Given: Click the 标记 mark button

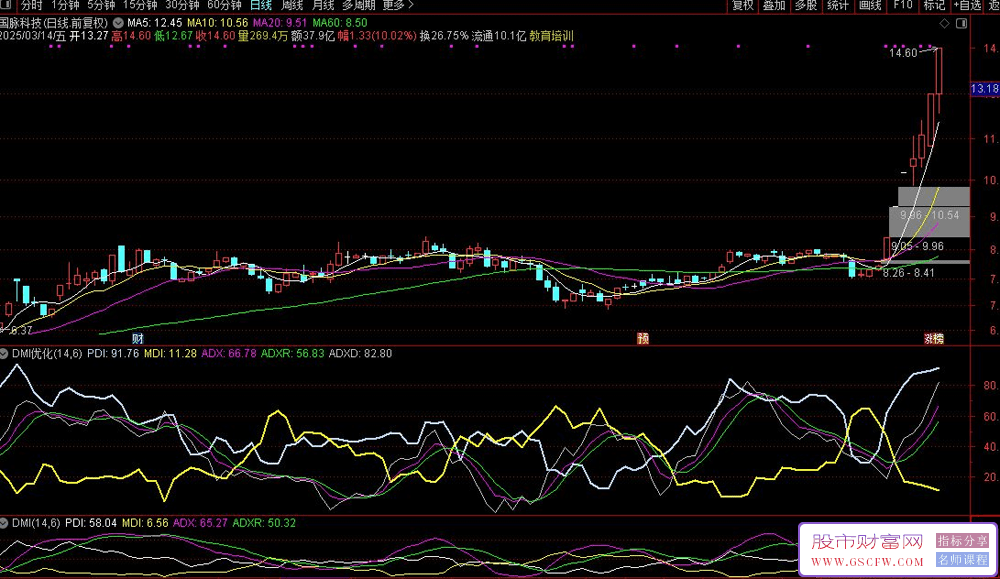Looking at the screenshot, I should 934,6.
